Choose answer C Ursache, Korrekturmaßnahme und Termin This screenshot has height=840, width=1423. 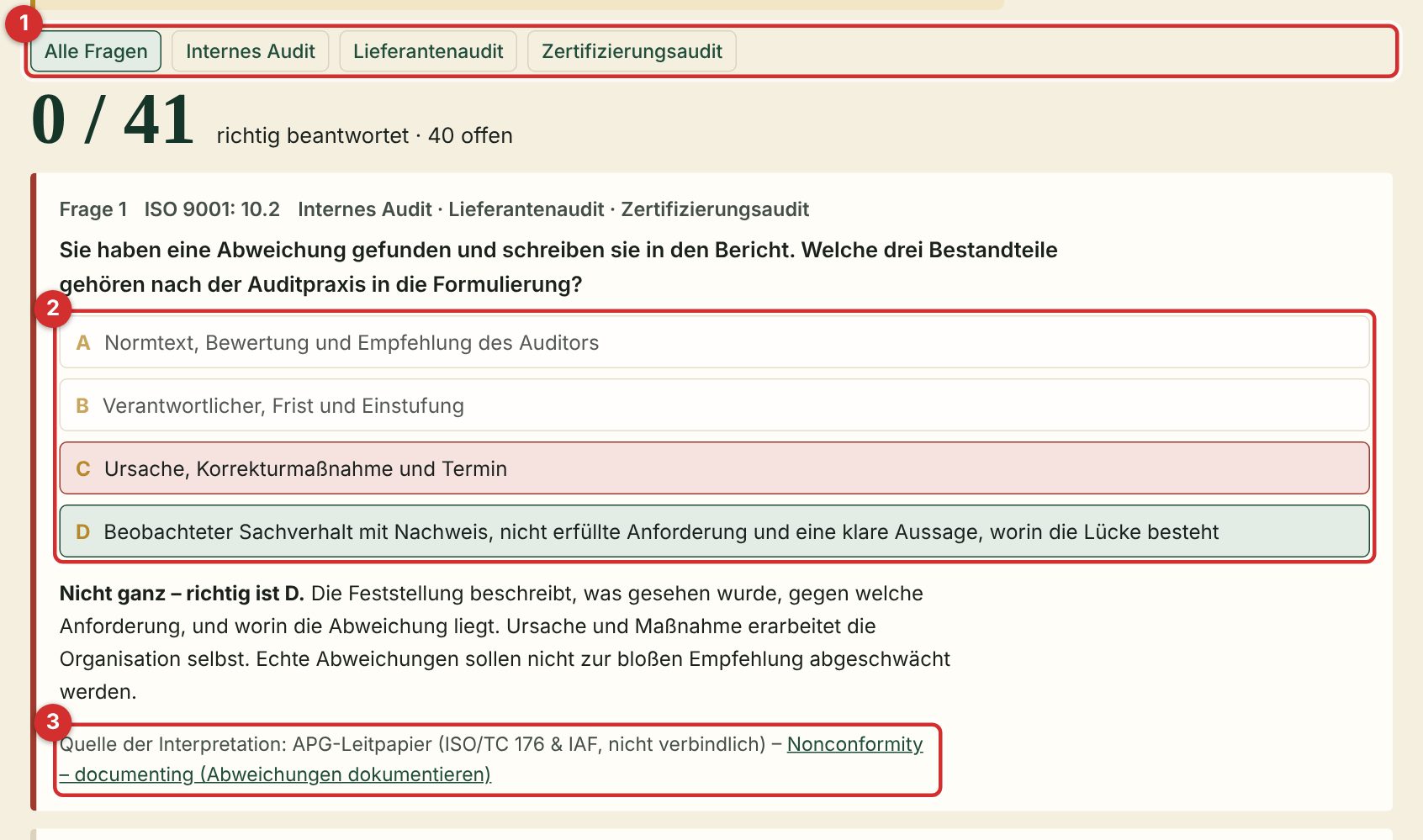pyautogui.click(x=714, y=468)
